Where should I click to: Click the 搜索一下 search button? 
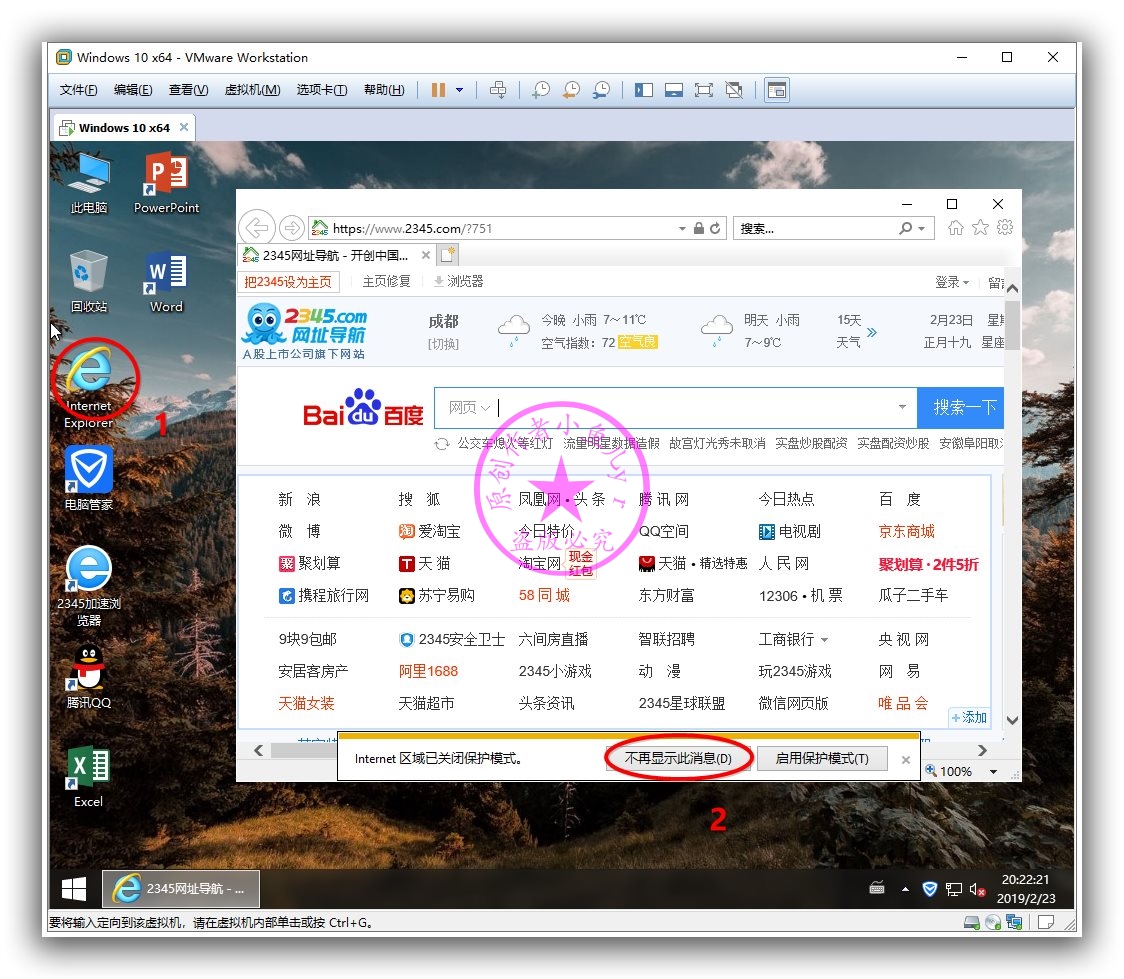coord(961,408)
